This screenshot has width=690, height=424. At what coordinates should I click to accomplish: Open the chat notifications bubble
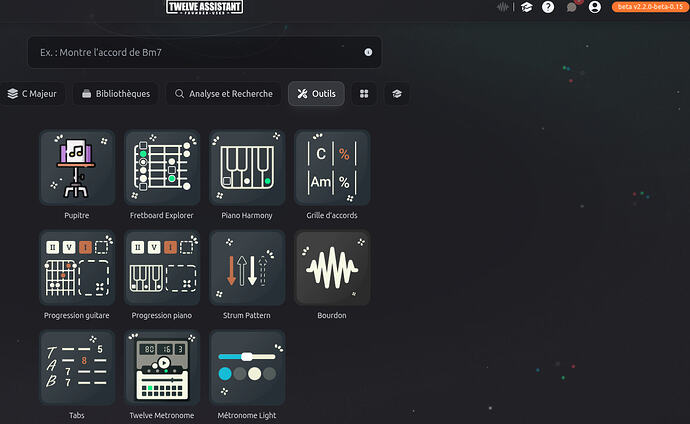[x=572, y=7]
